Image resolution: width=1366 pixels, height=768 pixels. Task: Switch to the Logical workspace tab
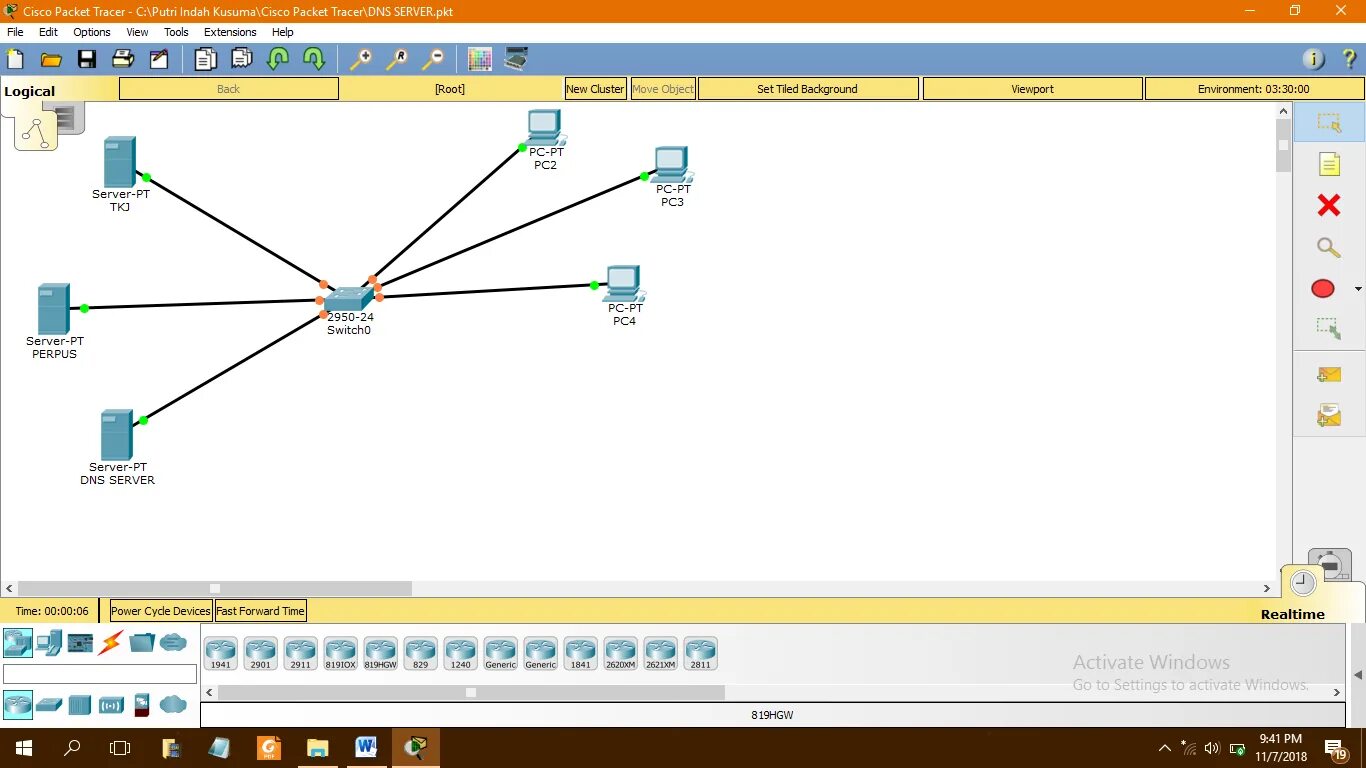[x=30, y=91]
